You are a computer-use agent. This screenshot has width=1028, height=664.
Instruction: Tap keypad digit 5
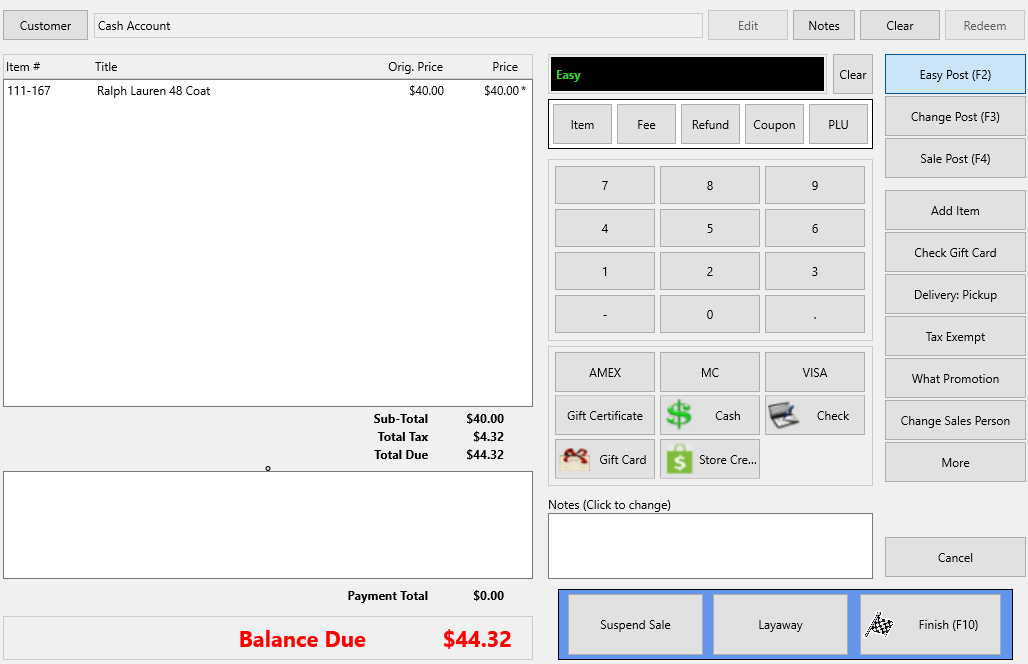coord(709,228)
